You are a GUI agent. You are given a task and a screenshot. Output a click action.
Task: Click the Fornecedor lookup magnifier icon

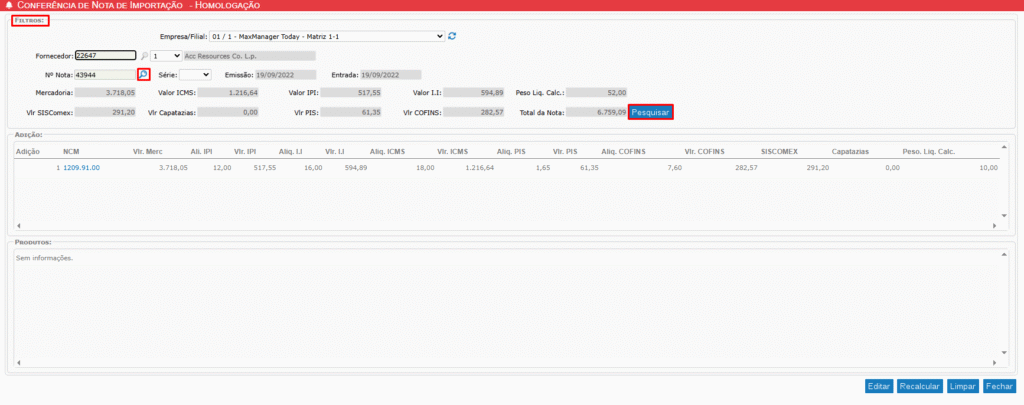pyautogui.click(x=143, y=56)
